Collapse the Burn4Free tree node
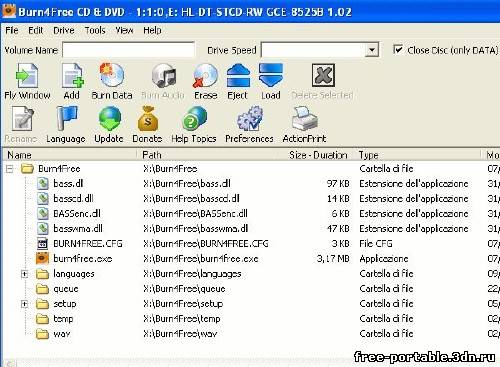 pyautogui.click(x=10, y=169)
